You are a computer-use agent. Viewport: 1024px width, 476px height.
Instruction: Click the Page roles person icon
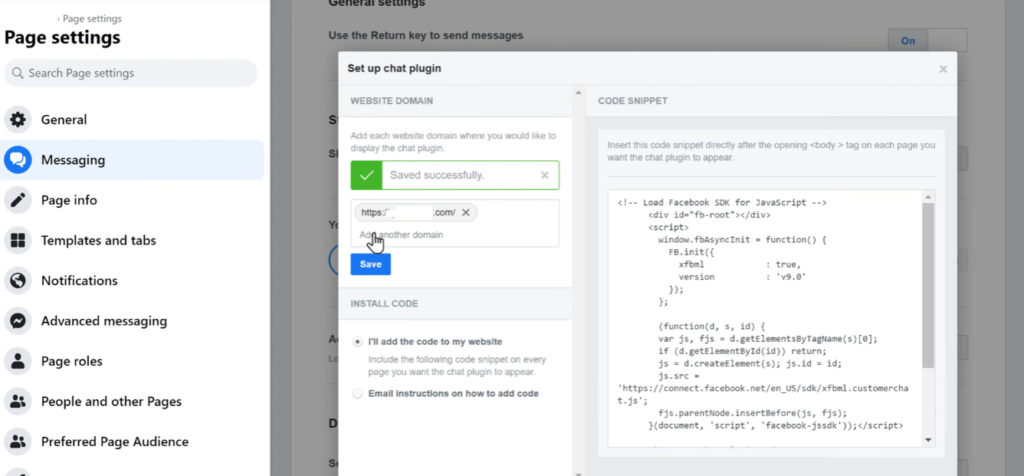coord(18,361)
